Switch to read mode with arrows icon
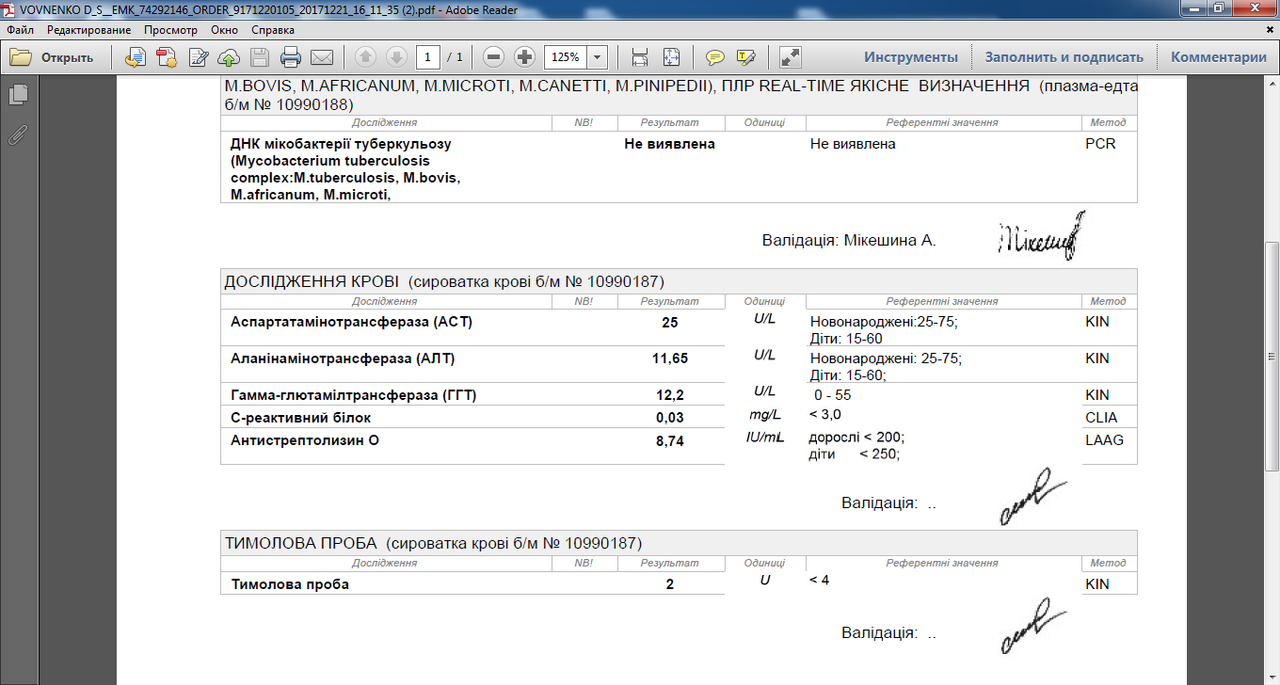Viewport: 1280px width, 685px height. pyautogui.click(x=790, y=57)
